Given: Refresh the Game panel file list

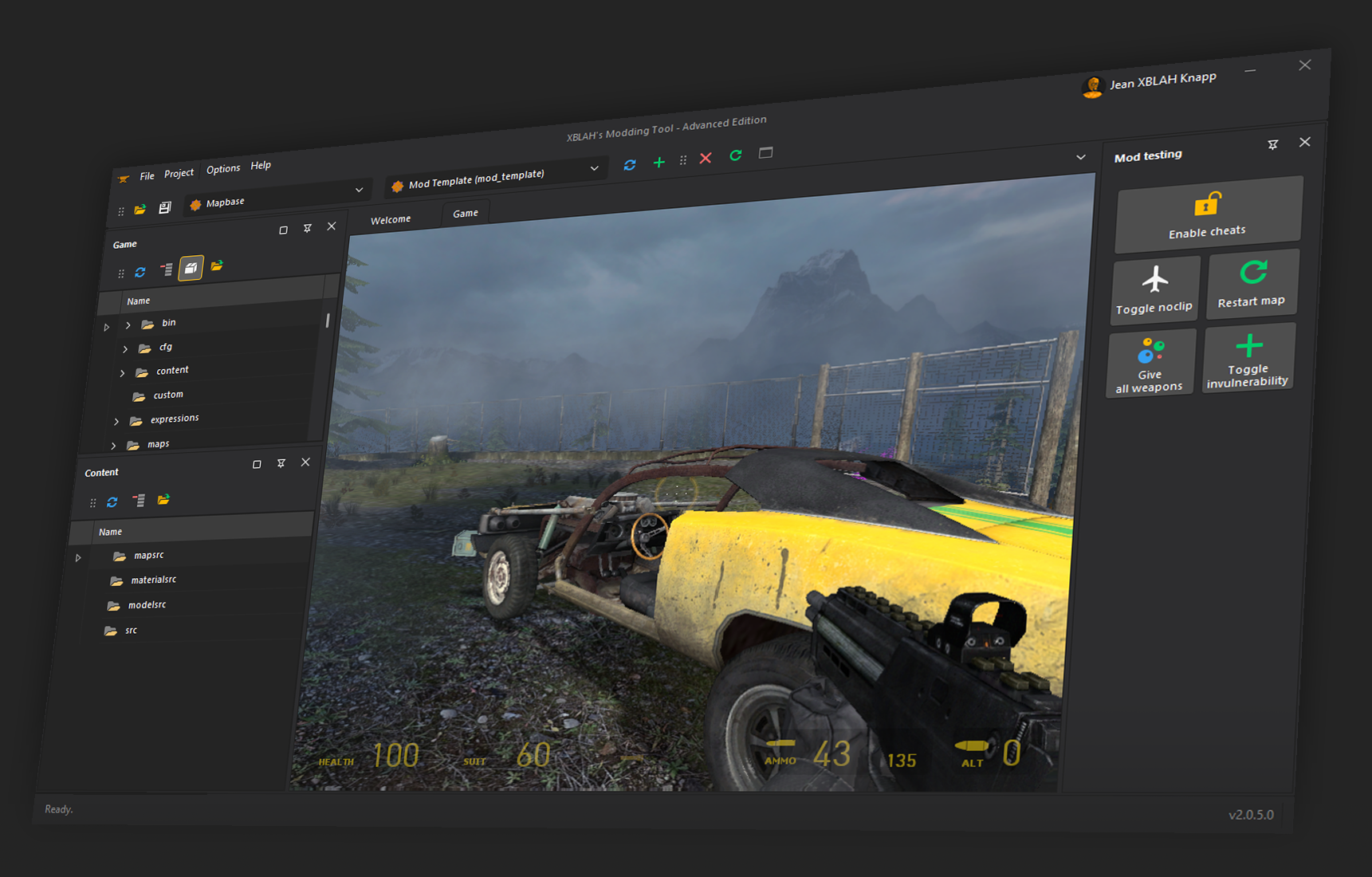Looking at the screenshot, I should (x=140, y=273).
